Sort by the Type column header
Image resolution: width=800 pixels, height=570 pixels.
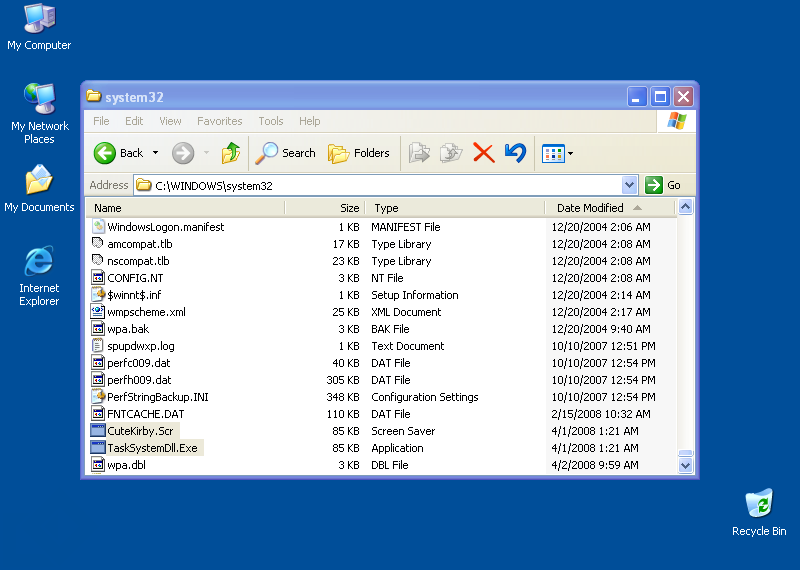click(456, 208)
